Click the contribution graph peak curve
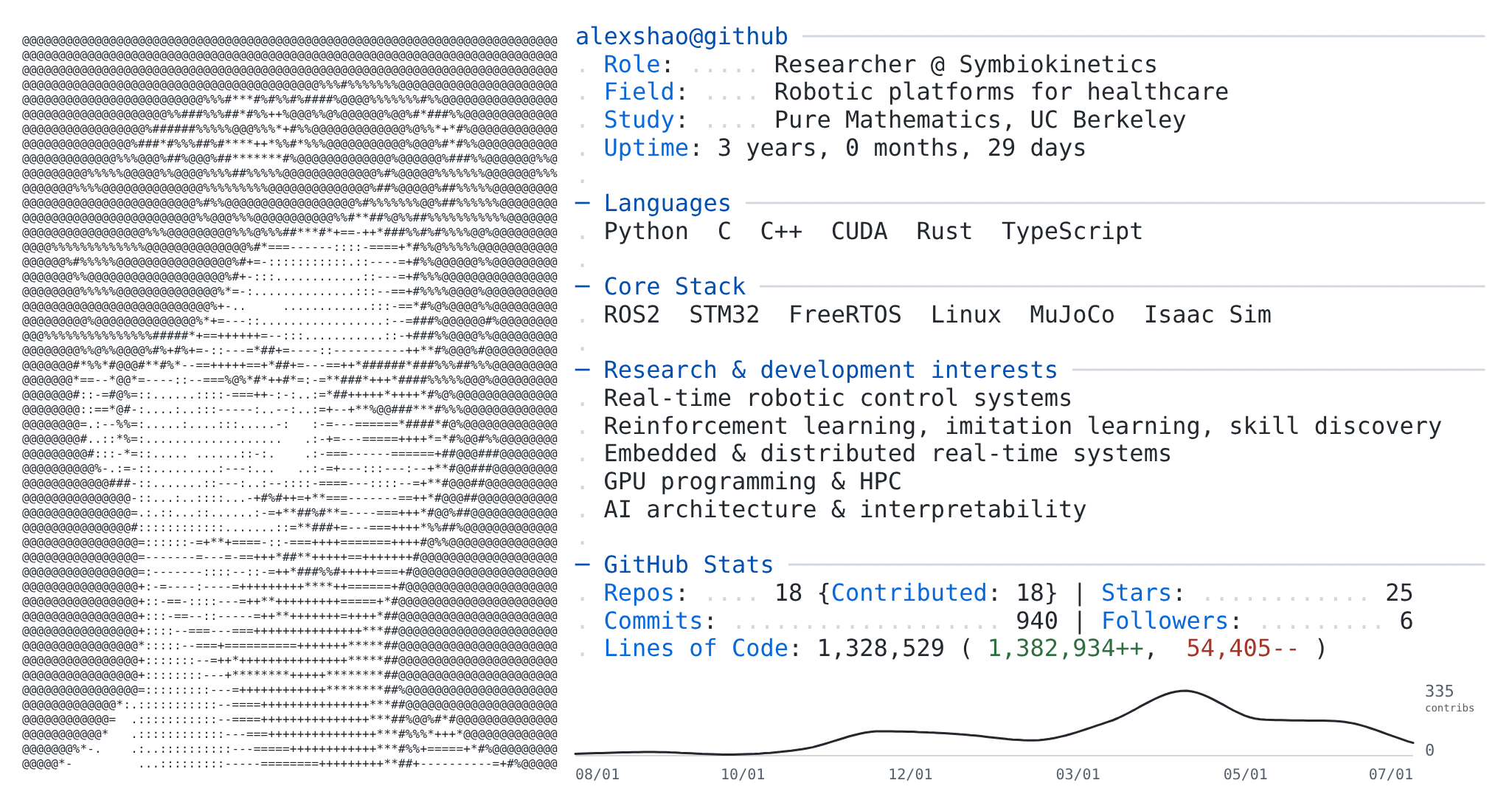Screen dimensions: 1512x797 point(1184,691)
